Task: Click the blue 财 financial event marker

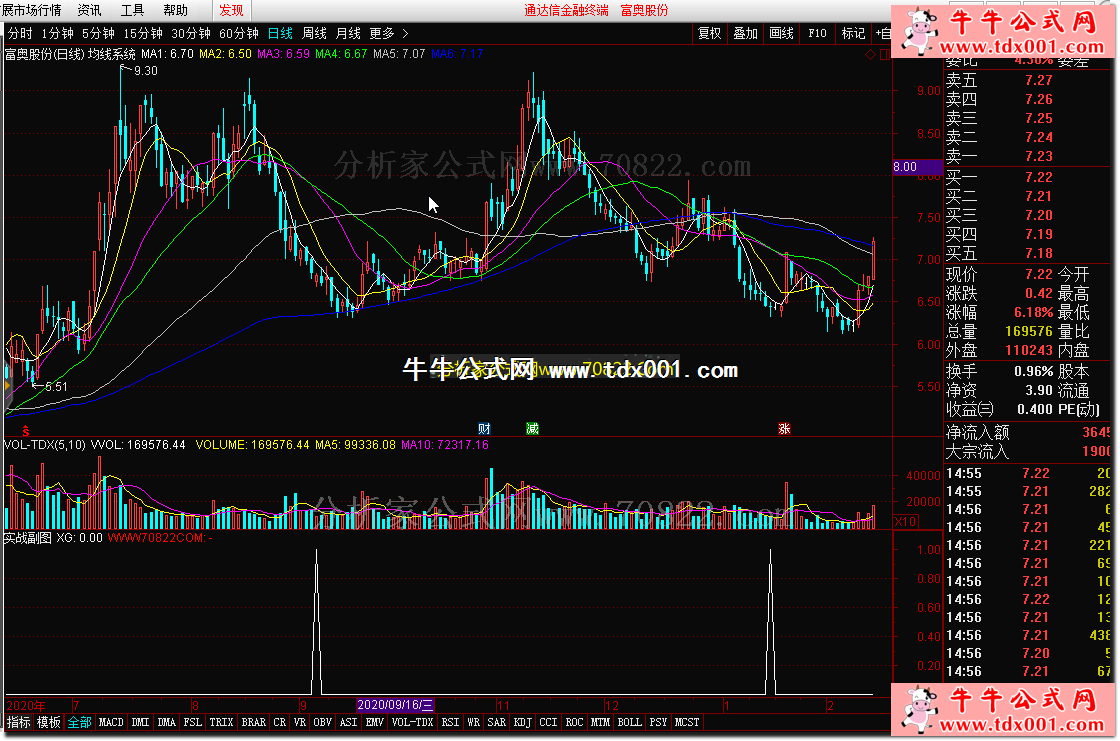Action: [x=484, y=429]
